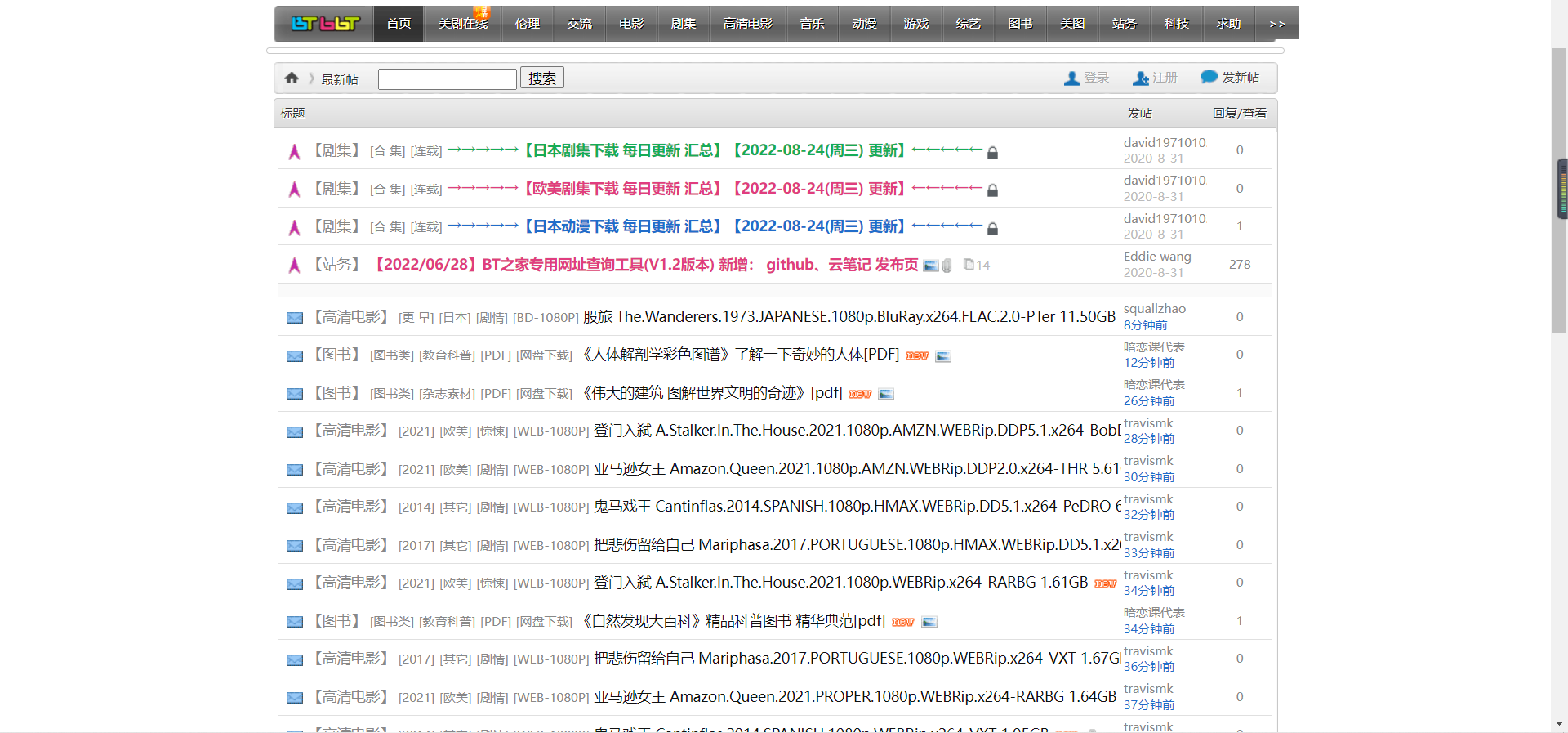This screenshot has height=733, width=1568.
Task: Click image icon beside 自然发现大百科 title
Action: (929, 622)
